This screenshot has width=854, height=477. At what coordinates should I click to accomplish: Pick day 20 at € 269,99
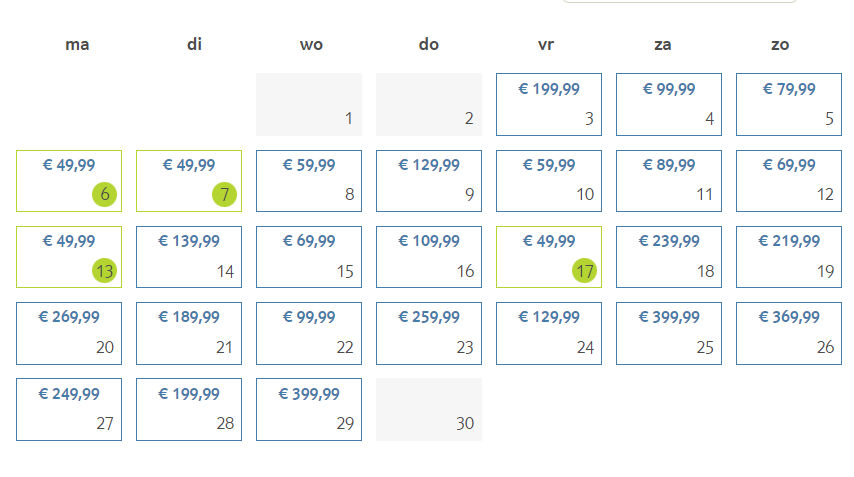[69, 333]
